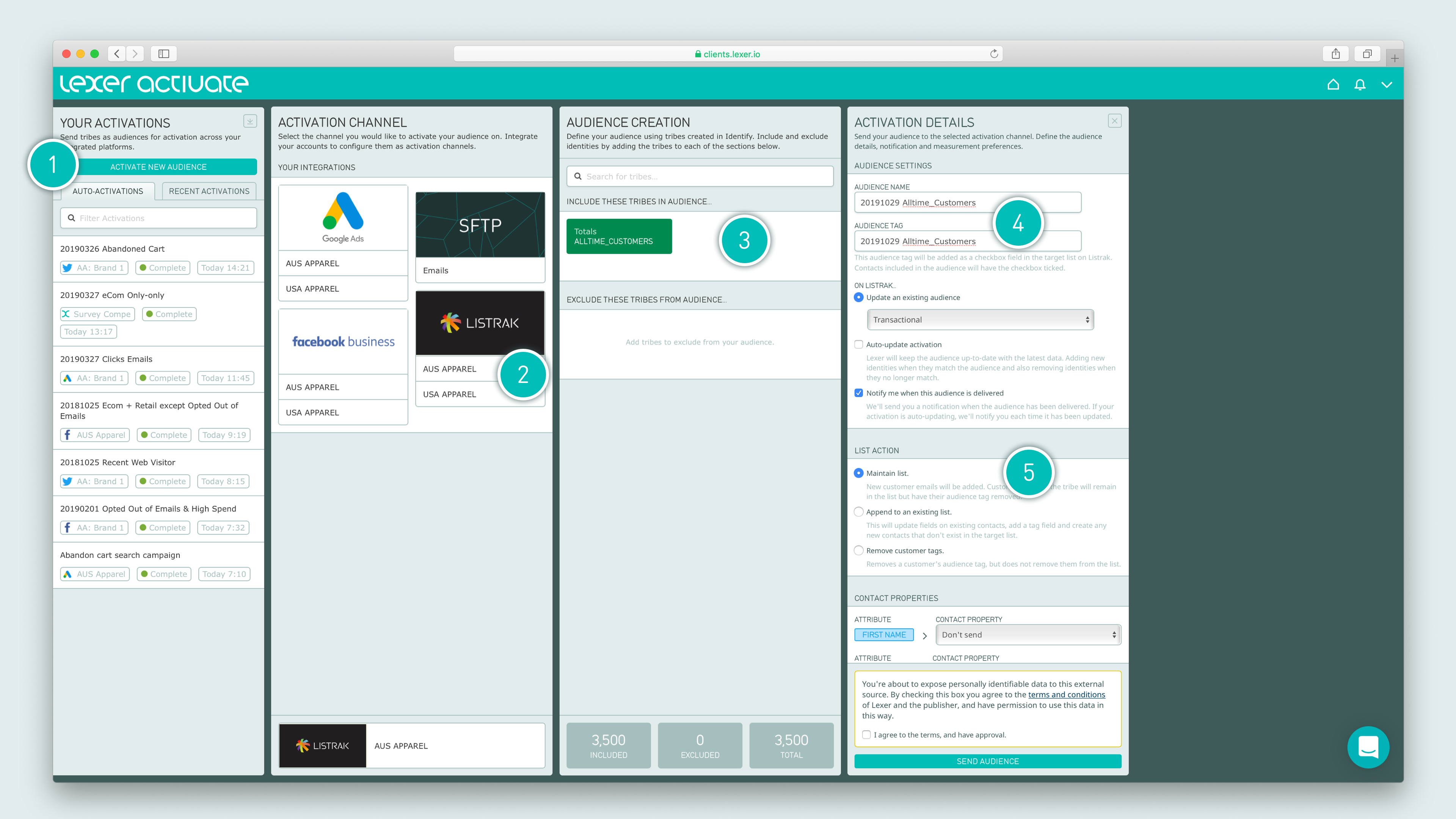Click the Search for tribes field
The image size is (1456, 819).
point(700,176)
